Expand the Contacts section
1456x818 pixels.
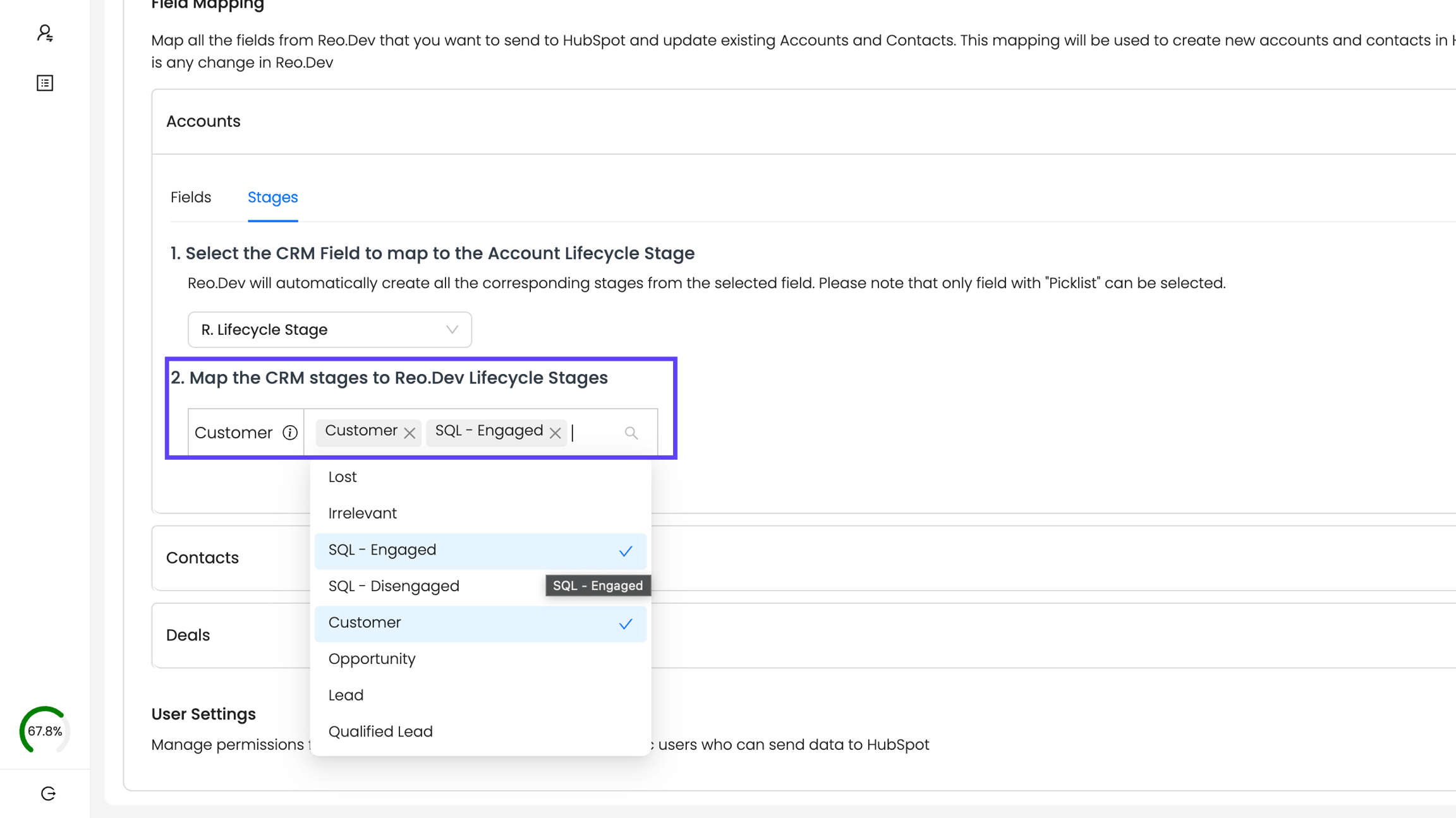(x=202, y=558)
